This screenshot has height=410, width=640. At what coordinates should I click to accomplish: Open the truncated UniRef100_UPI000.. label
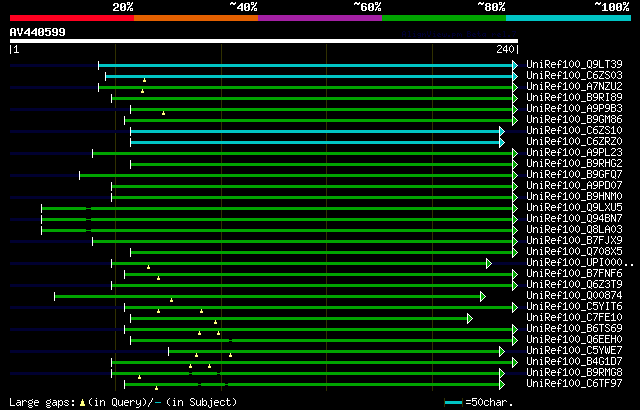(580, 262)
